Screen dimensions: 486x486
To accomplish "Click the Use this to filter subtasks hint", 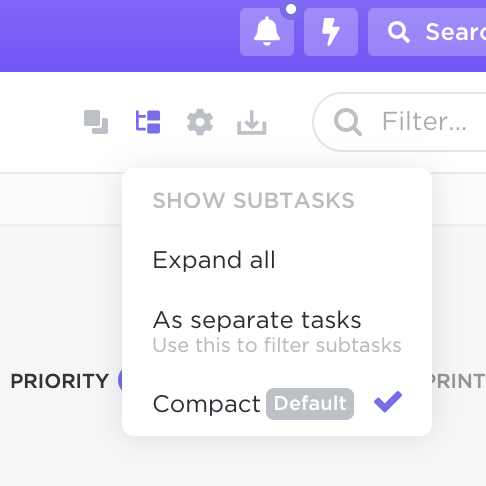I will click(x=277, y=345).
